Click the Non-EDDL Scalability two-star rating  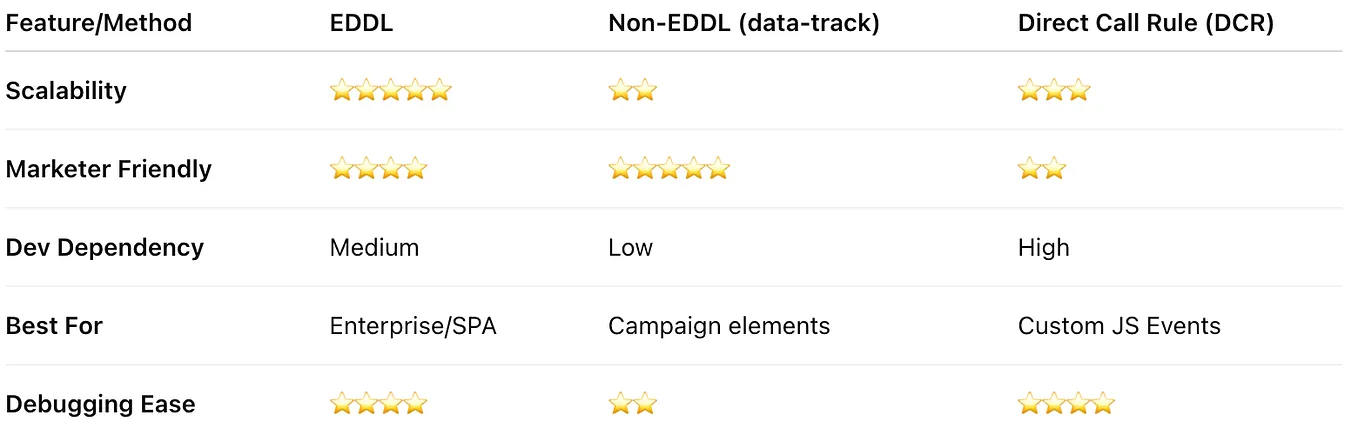(x=633, y=91)
